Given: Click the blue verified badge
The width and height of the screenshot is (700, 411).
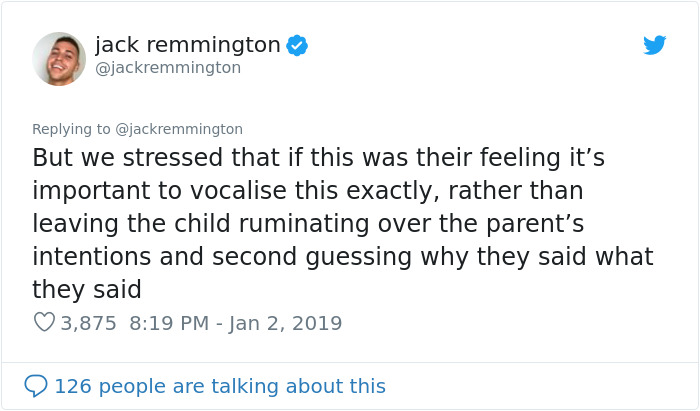Looking at the screenshot, I should coord(297,45).
